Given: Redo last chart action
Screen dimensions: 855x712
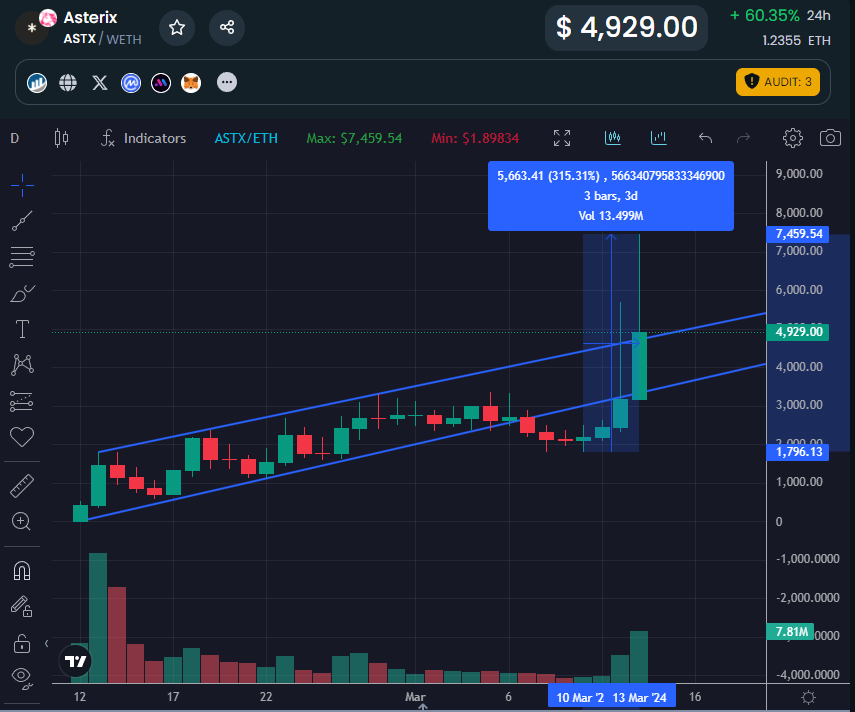Looking at the screenshot, I should tap(743, 138).
